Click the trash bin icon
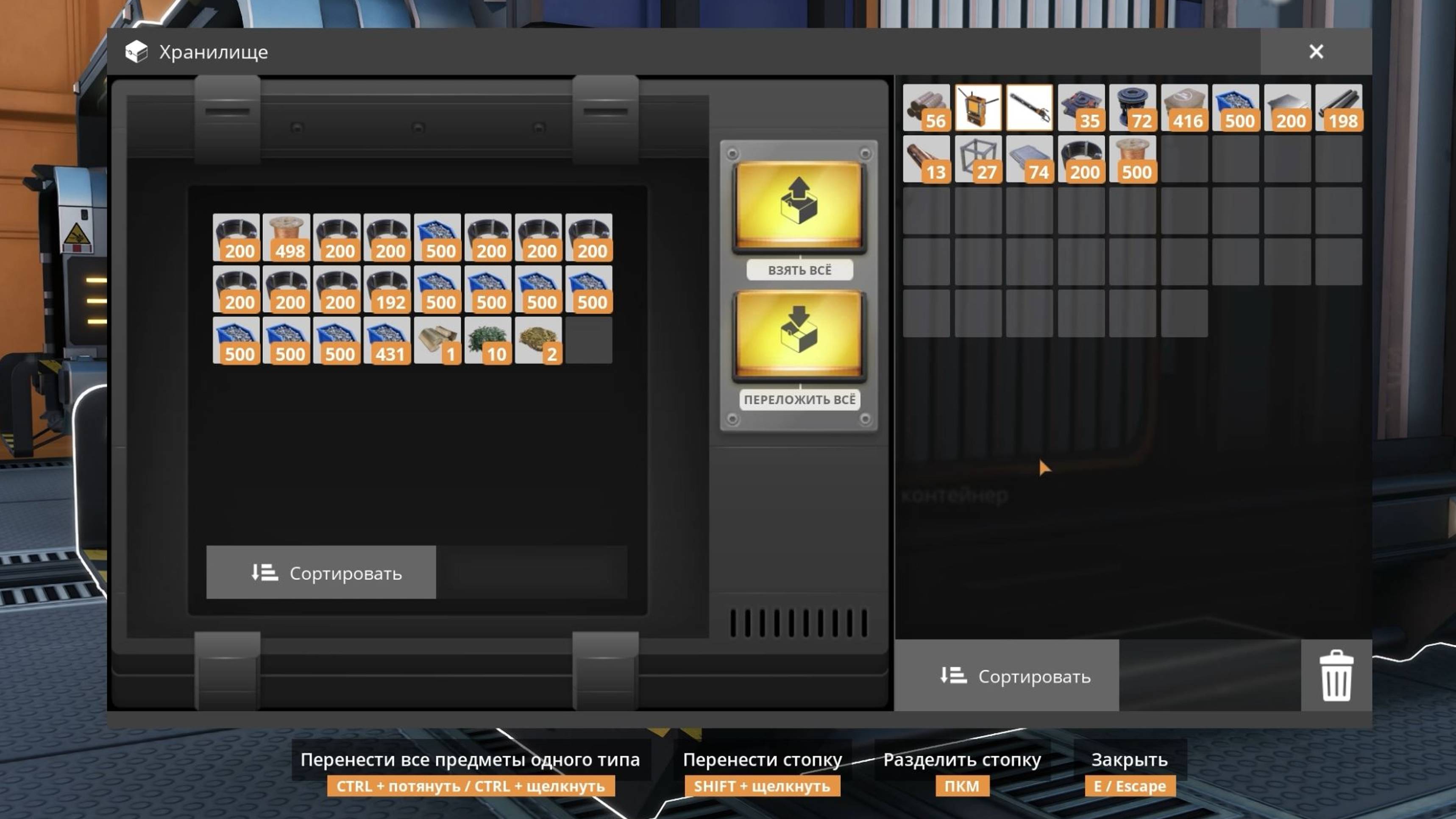Screen dimensions: 1456x819 pos(1336,675)
